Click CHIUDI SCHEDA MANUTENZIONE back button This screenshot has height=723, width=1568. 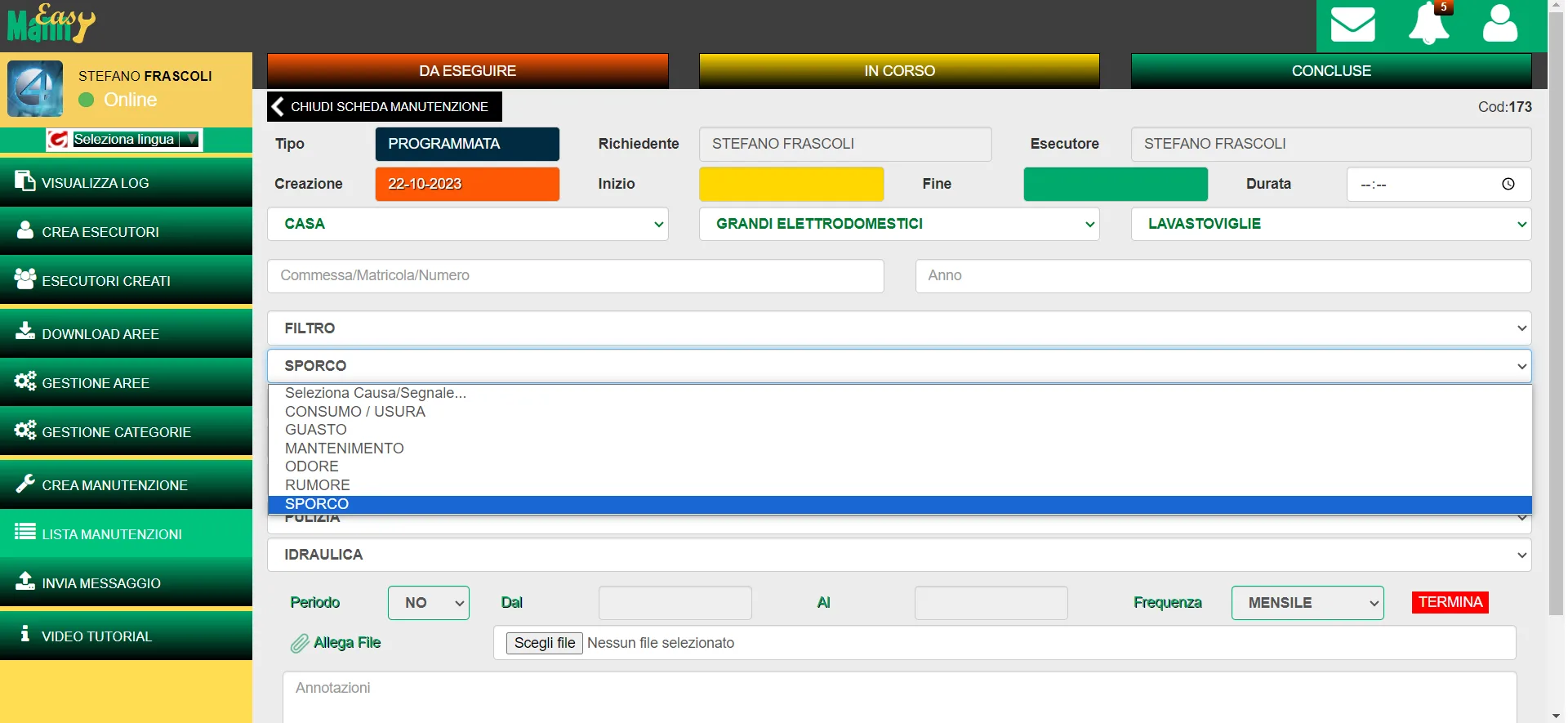[x=385, y=107]
